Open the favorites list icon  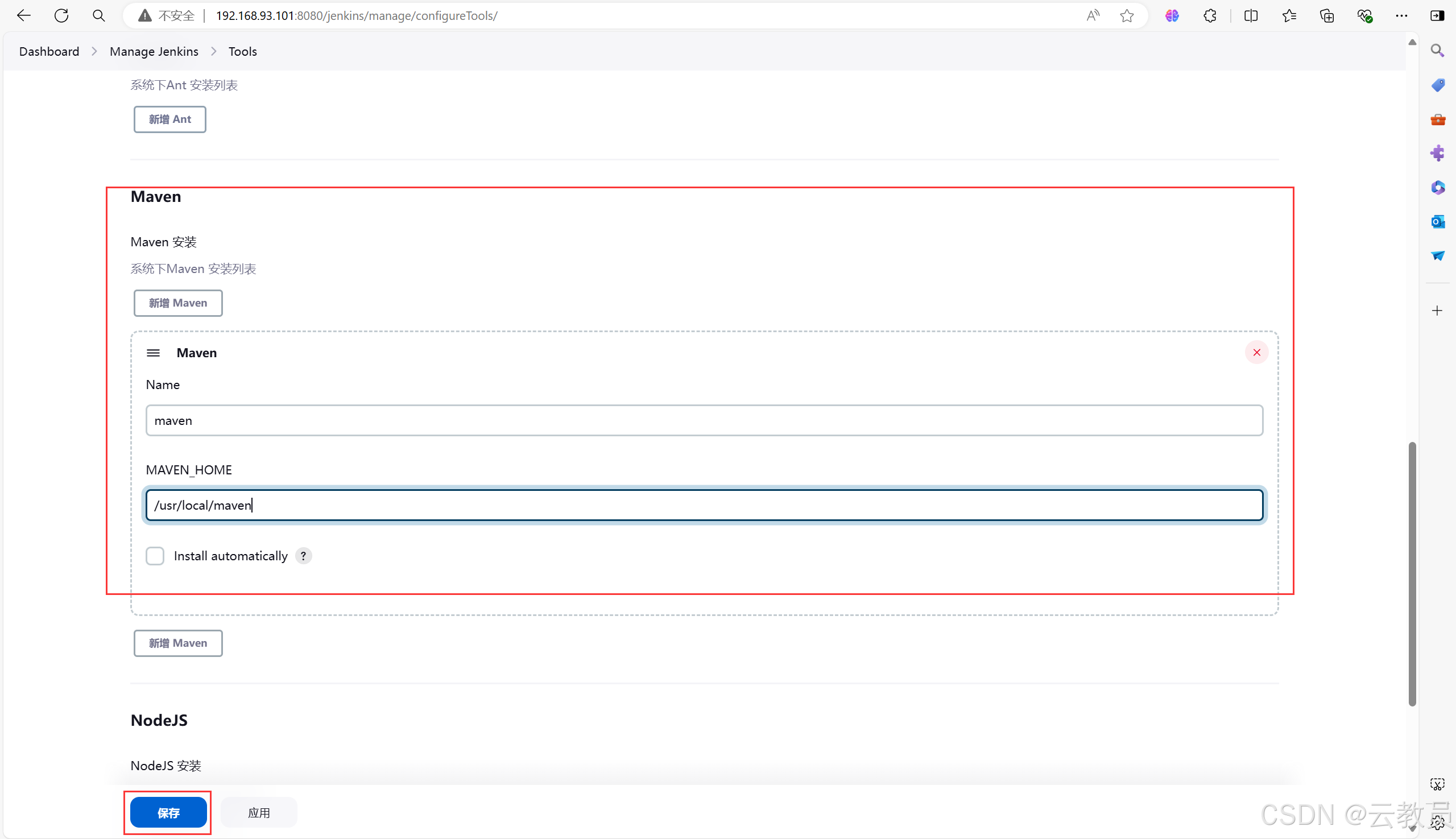pyautogui.click(x=1289, y=15)
